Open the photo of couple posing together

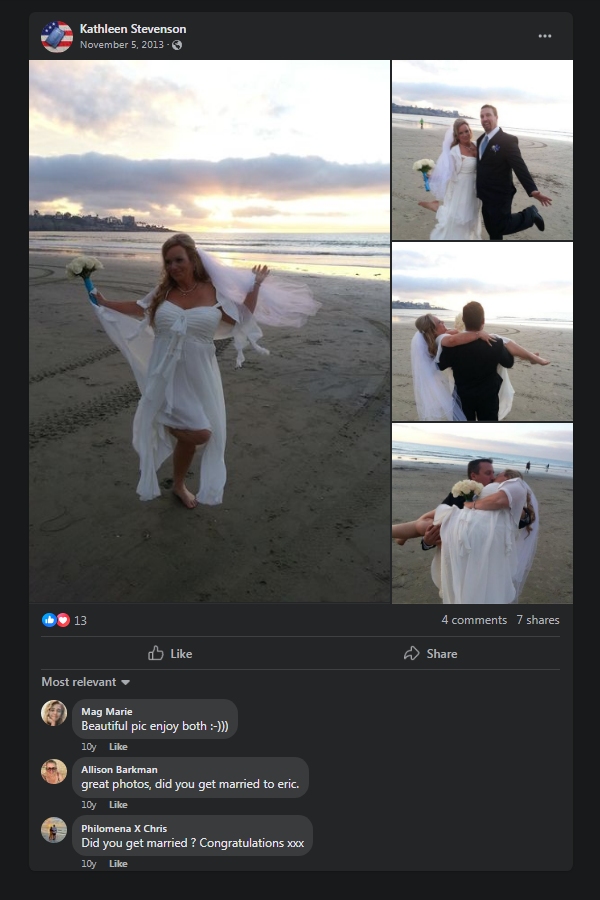(x=482, y=150)
